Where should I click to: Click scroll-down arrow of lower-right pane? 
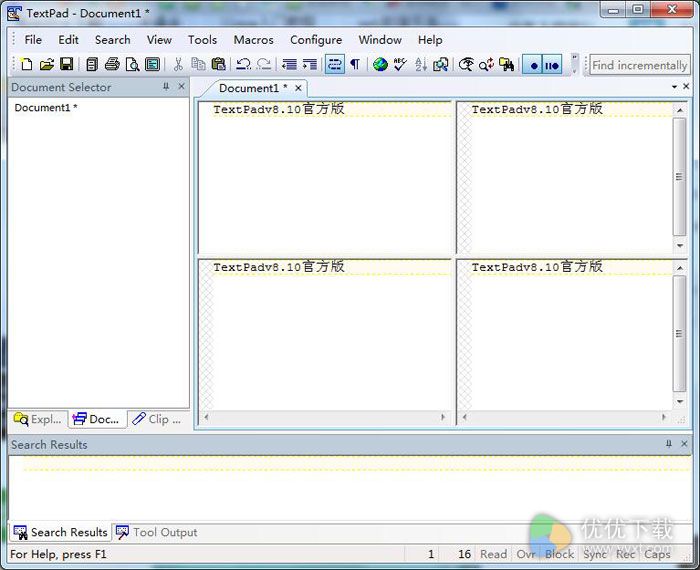coord(679,401)
